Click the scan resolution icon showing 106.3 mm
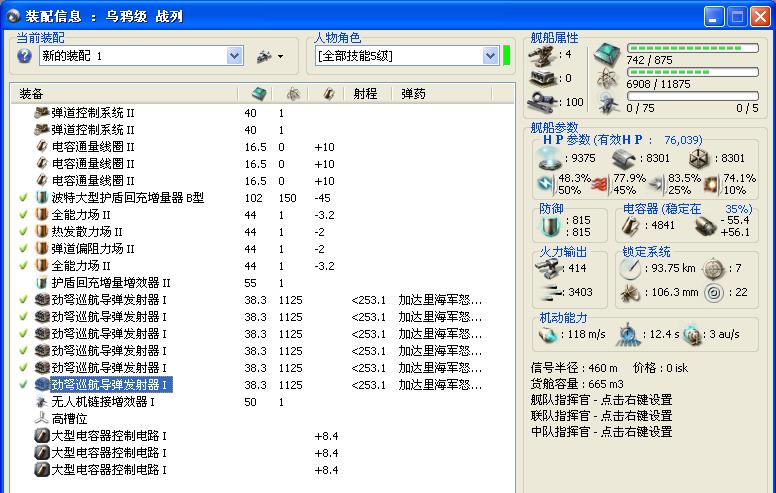The image size is (776, 493). [x=630, y=293]
